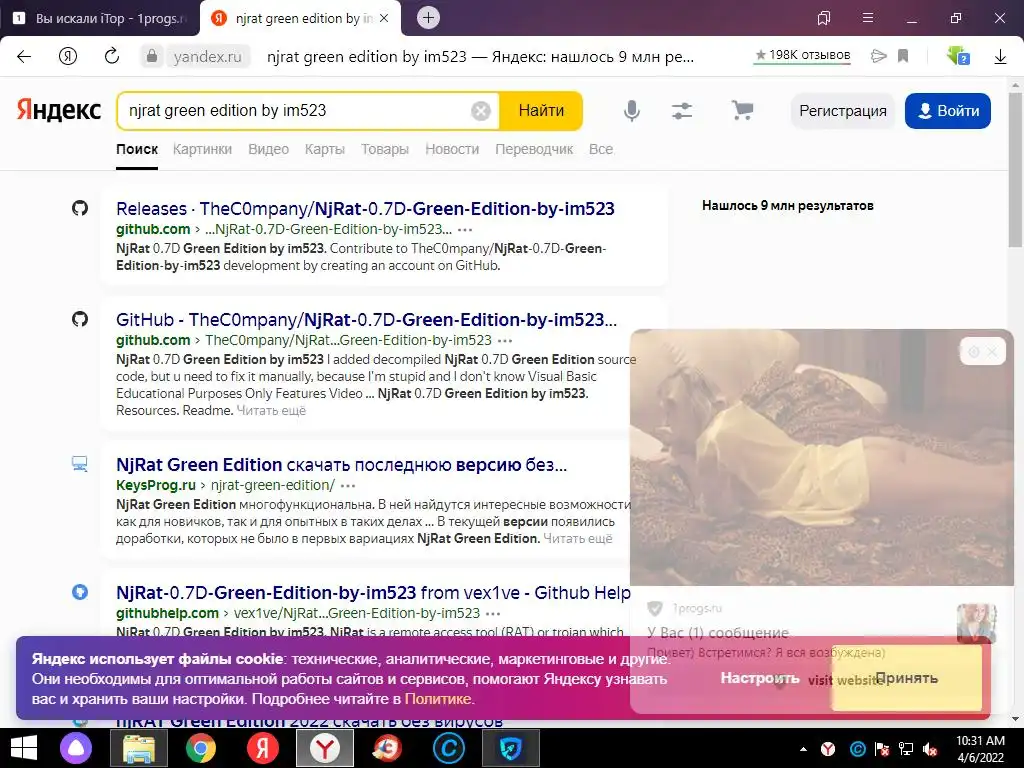Select the Картинки search tab
Viewport: 1024px width, 768px height.
[202, 149]
